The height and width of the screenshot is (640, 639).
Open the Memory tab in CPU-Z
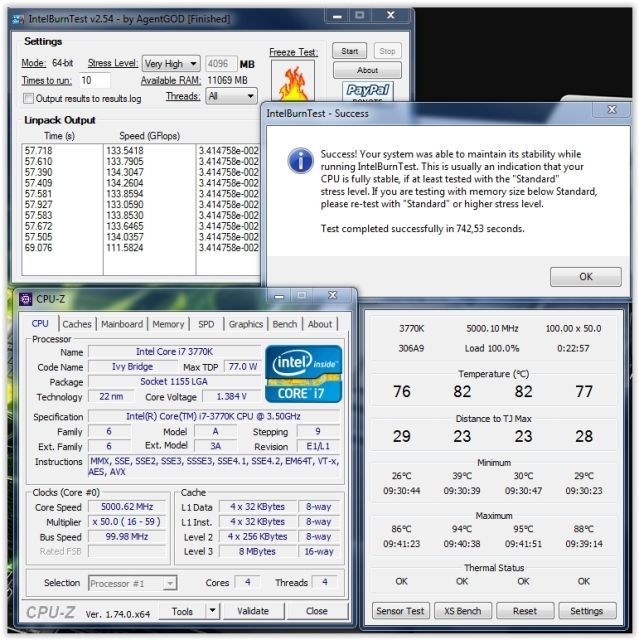tap(168, 324)
